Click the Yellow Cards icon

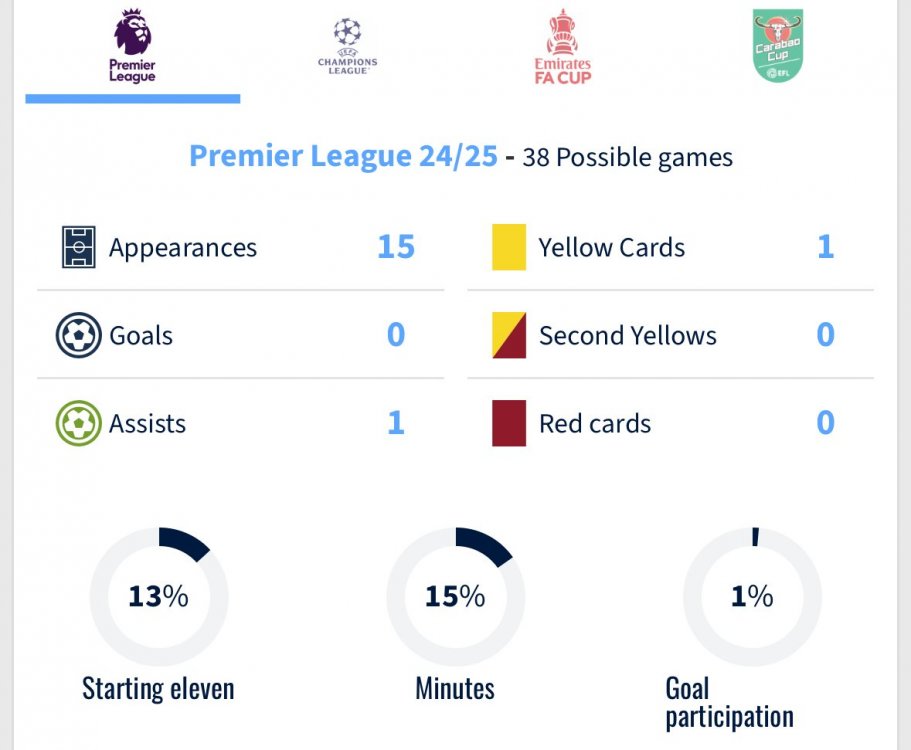[x=509, y=247]
